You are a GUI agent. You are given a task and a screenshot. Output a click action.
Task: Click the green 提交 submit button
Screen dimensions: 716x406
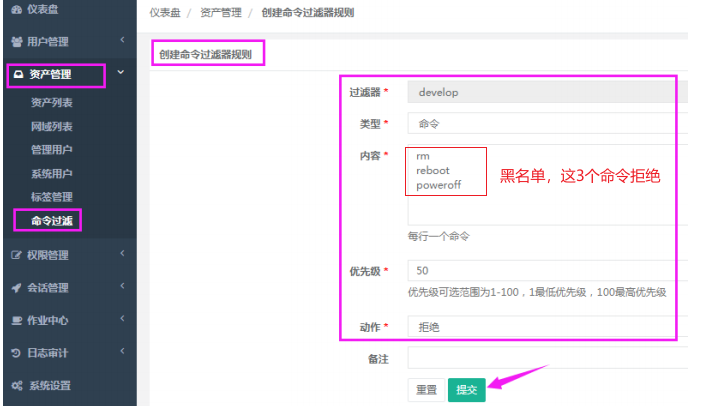(x=467, y=390)
